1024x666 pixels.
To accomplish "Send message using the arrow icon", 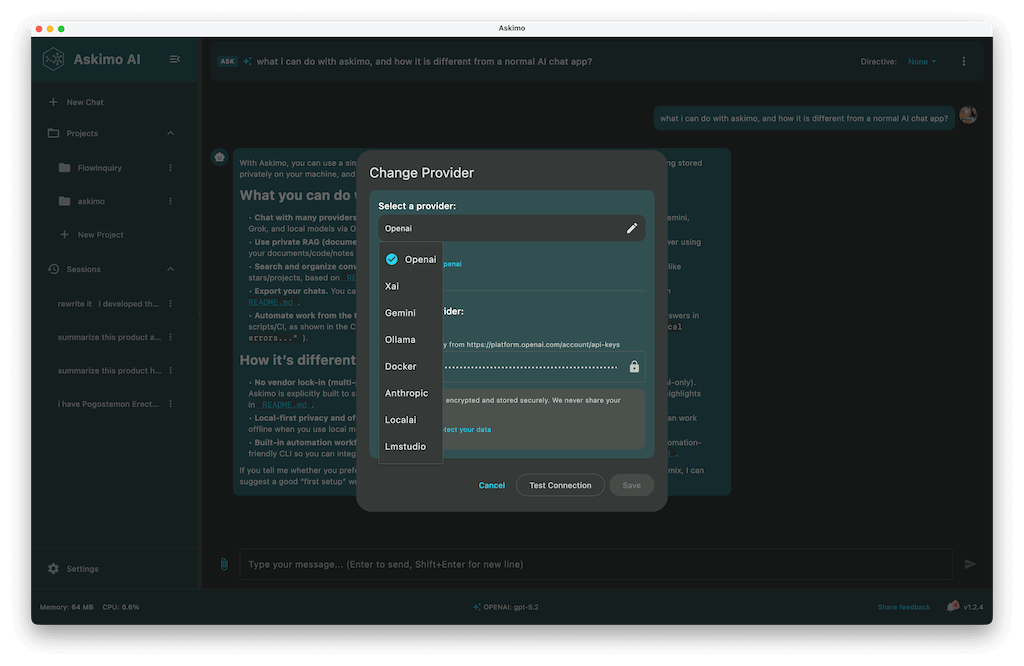I will tap(970, 563).
